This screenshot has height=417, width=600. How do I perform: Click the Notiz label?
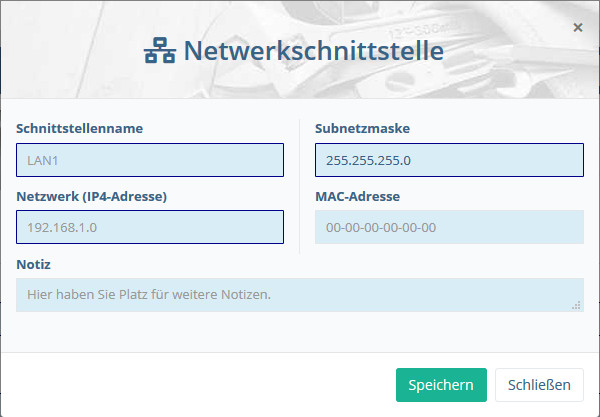coord(33,264)
